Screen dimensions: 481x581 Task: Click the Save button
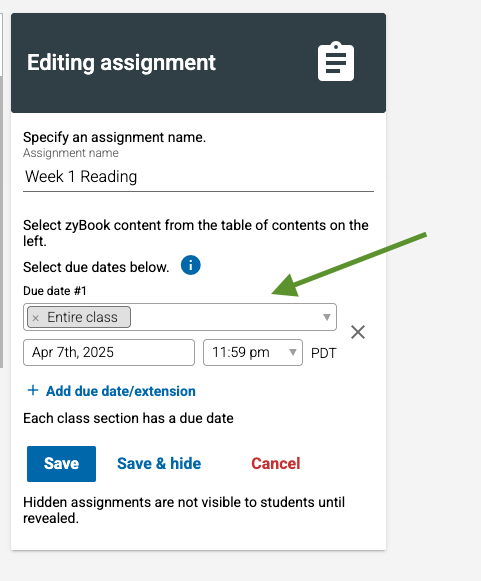coord(62,464)
